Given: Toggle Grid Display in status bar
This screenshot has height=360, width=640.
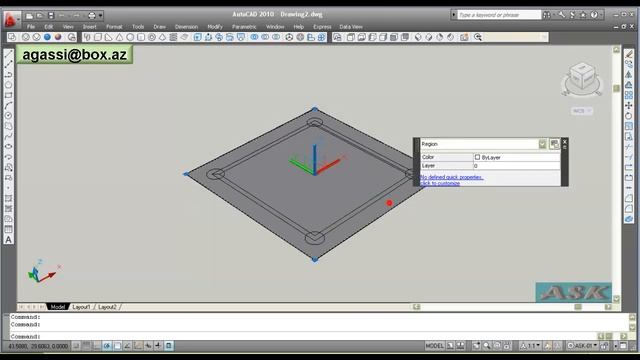Looking at the screenshot, I should (87, 346).
